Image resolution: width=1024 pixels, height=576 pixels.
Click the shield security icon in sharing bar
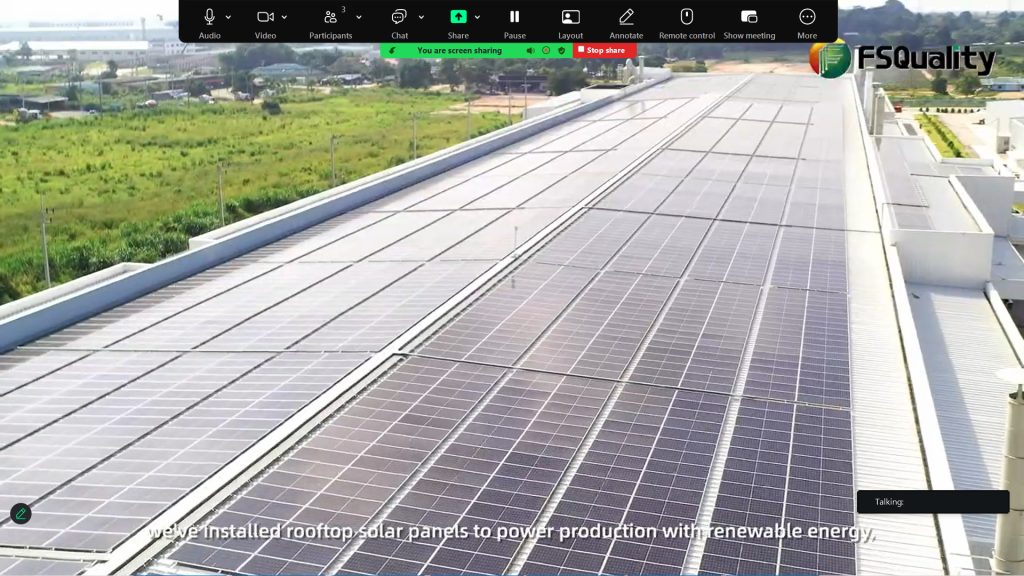pos(562,50)
